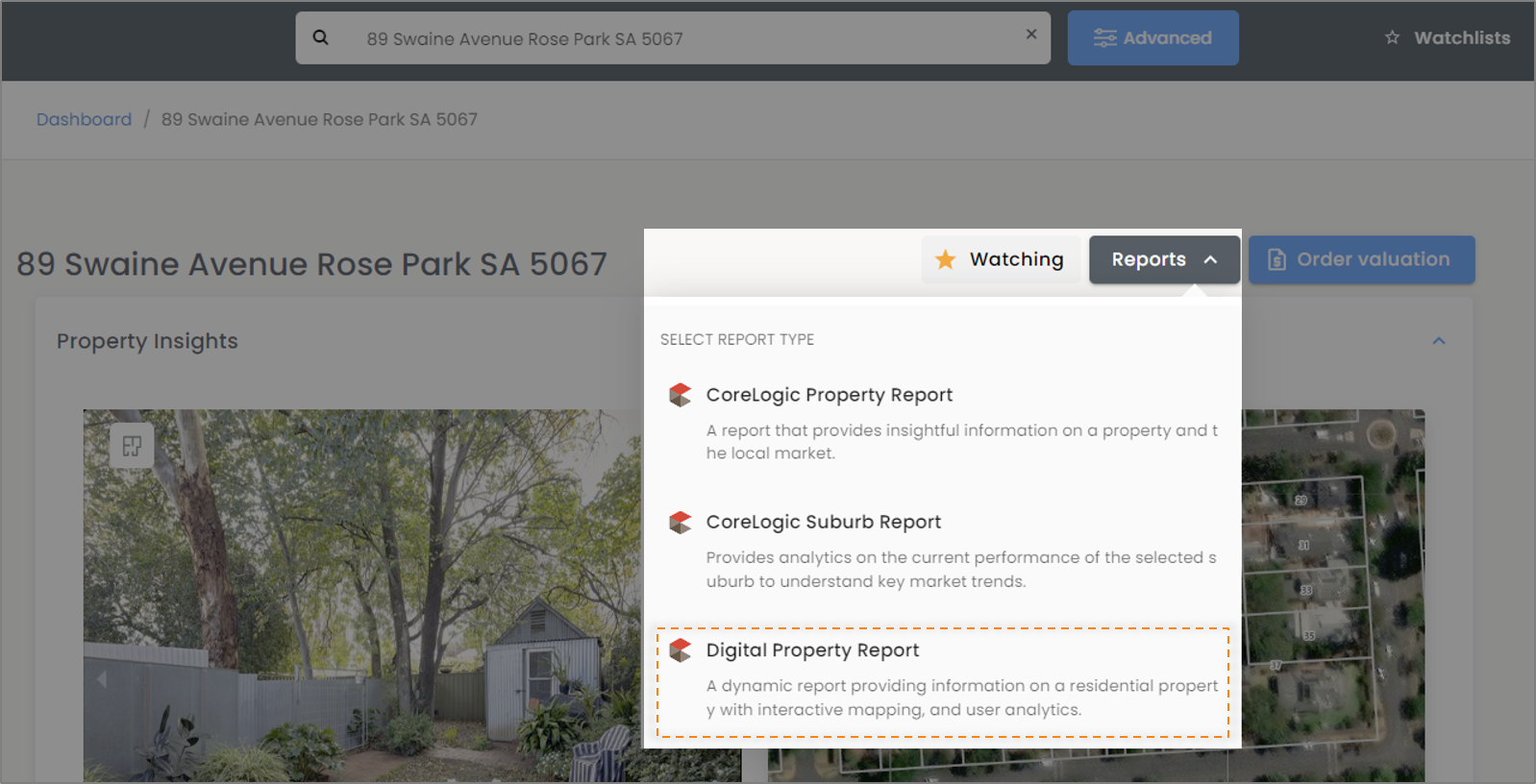Click the Order valuation document icon

click(x=1276, y=259)
